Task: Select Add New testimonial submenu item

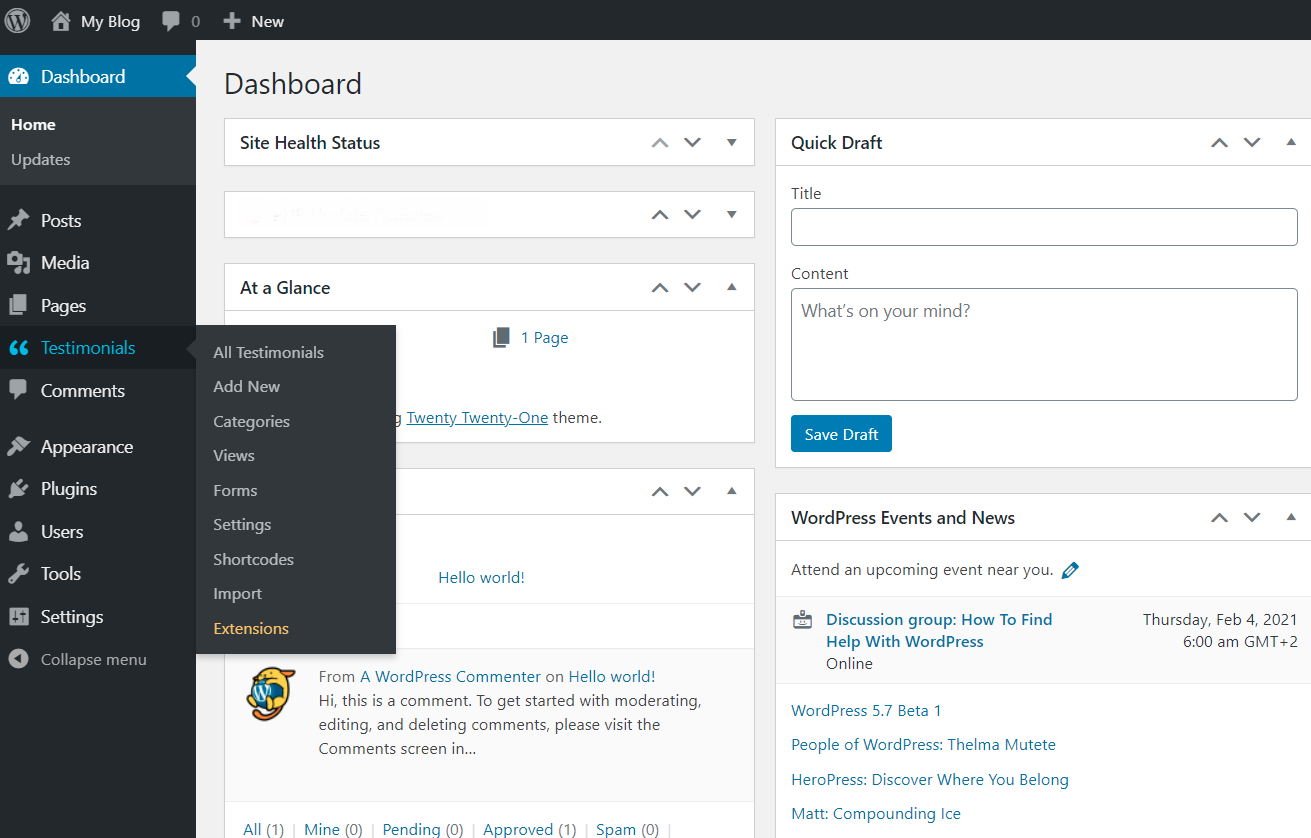Action: (x=247, y=387)
